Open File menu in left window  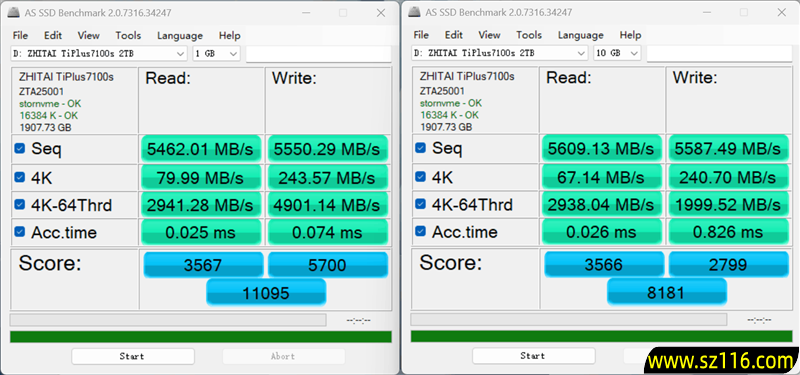coord(20,36)
